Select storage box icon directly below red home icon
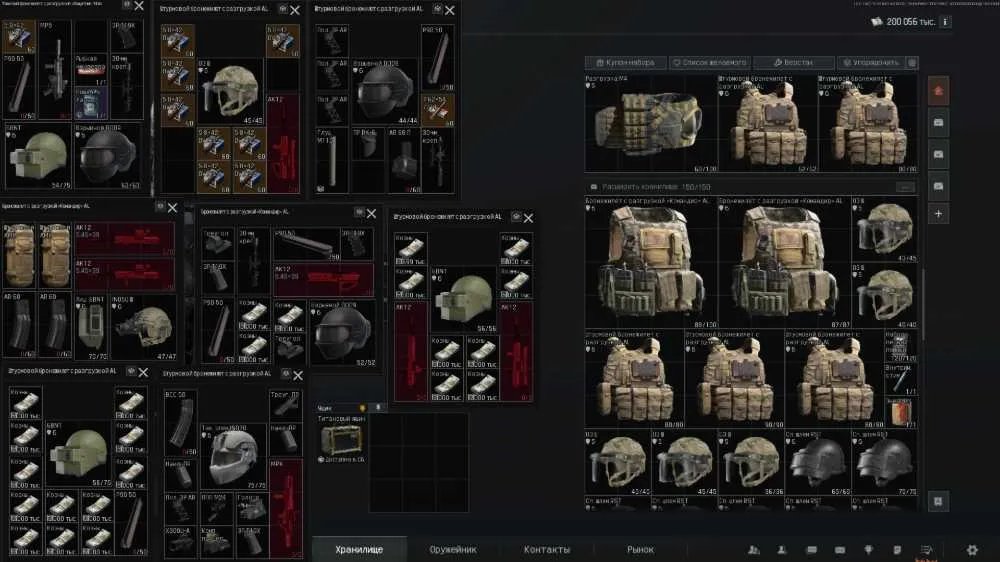 [938, 122]
